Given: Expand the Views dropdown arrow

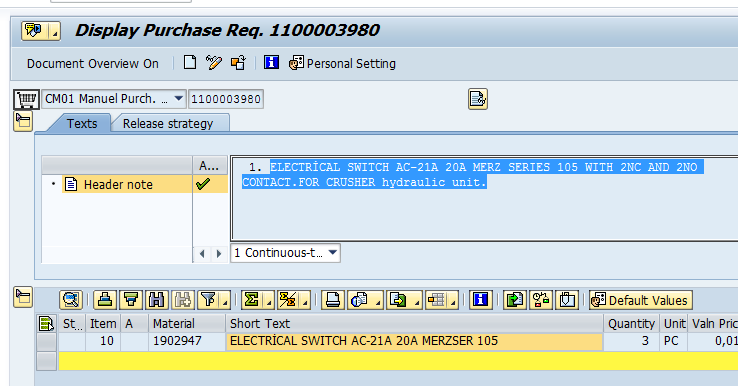Looking at the screenshot, I should pos(378,300).
